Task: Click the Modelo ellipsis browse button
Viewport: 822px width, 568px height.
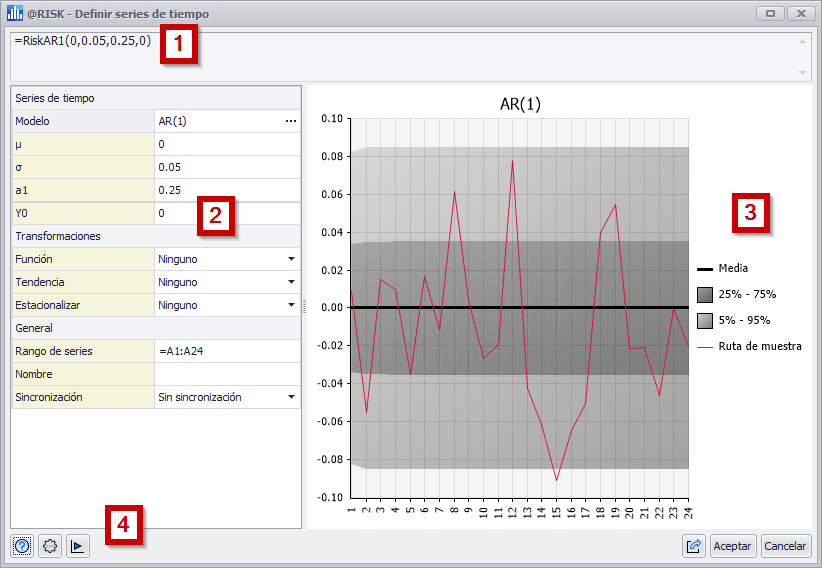Action: 291,121
